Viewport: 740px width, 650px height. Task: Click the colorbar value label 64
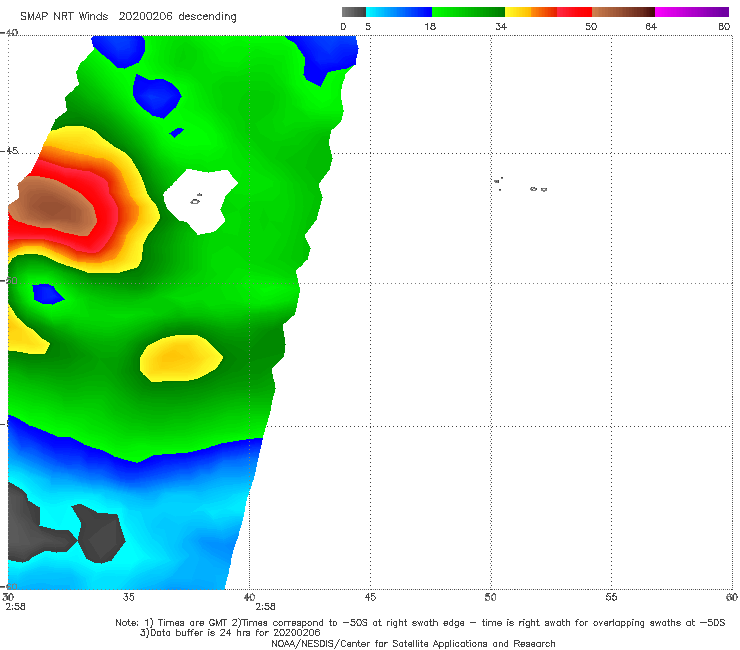pos(651,26)
